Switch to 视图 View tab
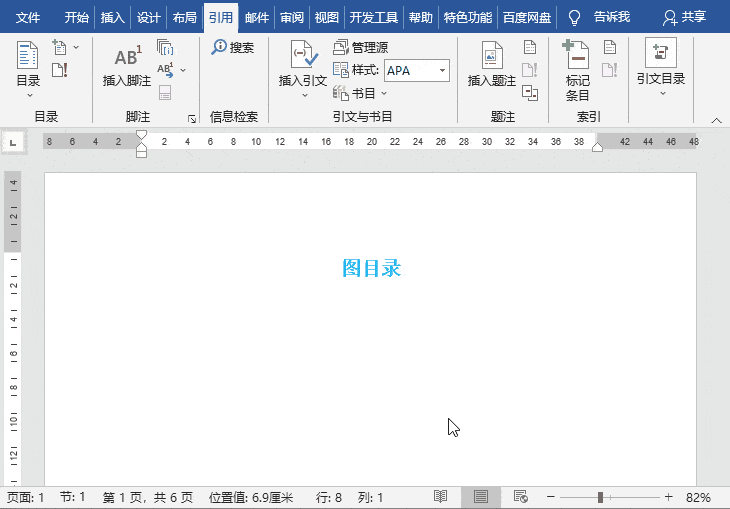Image resolution: width=730 pixels, height=509 pixels. point(326,18)
